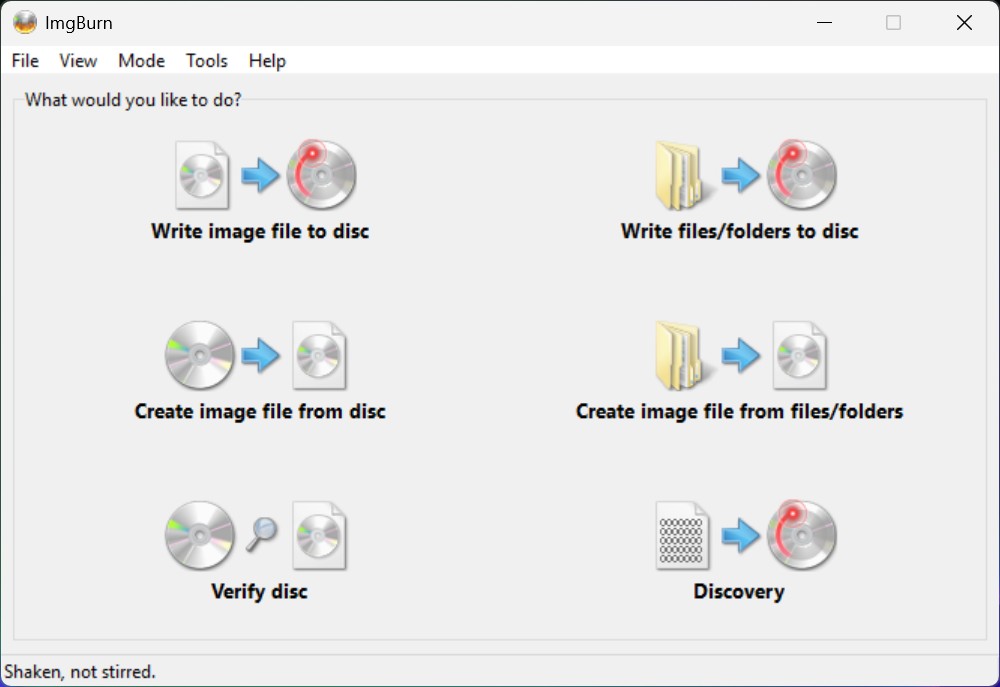Screen dimensions: 1000x687
Task: Click the What would you like to do heading
Action: coord(131,100)
